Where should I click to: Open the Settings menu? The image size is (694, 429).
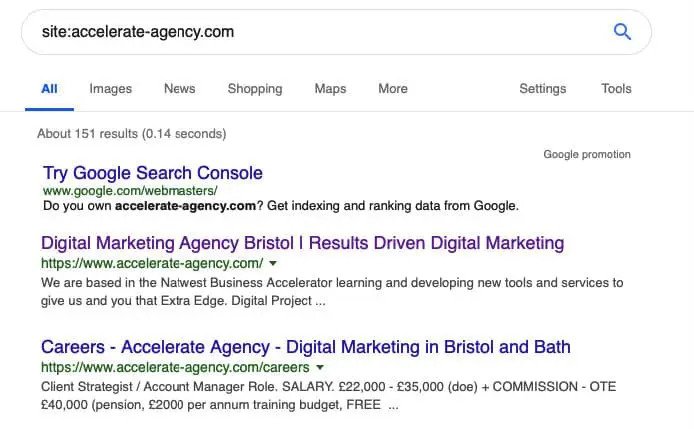[542, 89]
